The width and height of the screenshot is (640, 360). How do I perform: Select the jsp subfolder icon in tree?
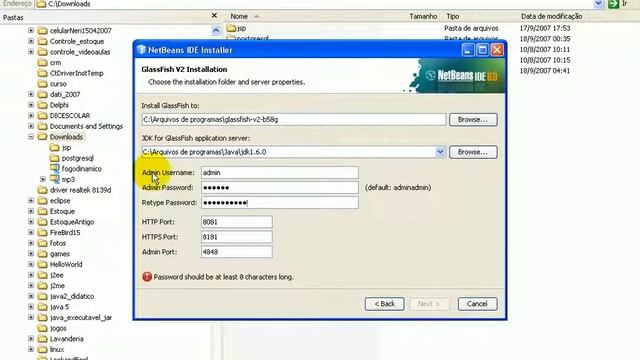54,147
